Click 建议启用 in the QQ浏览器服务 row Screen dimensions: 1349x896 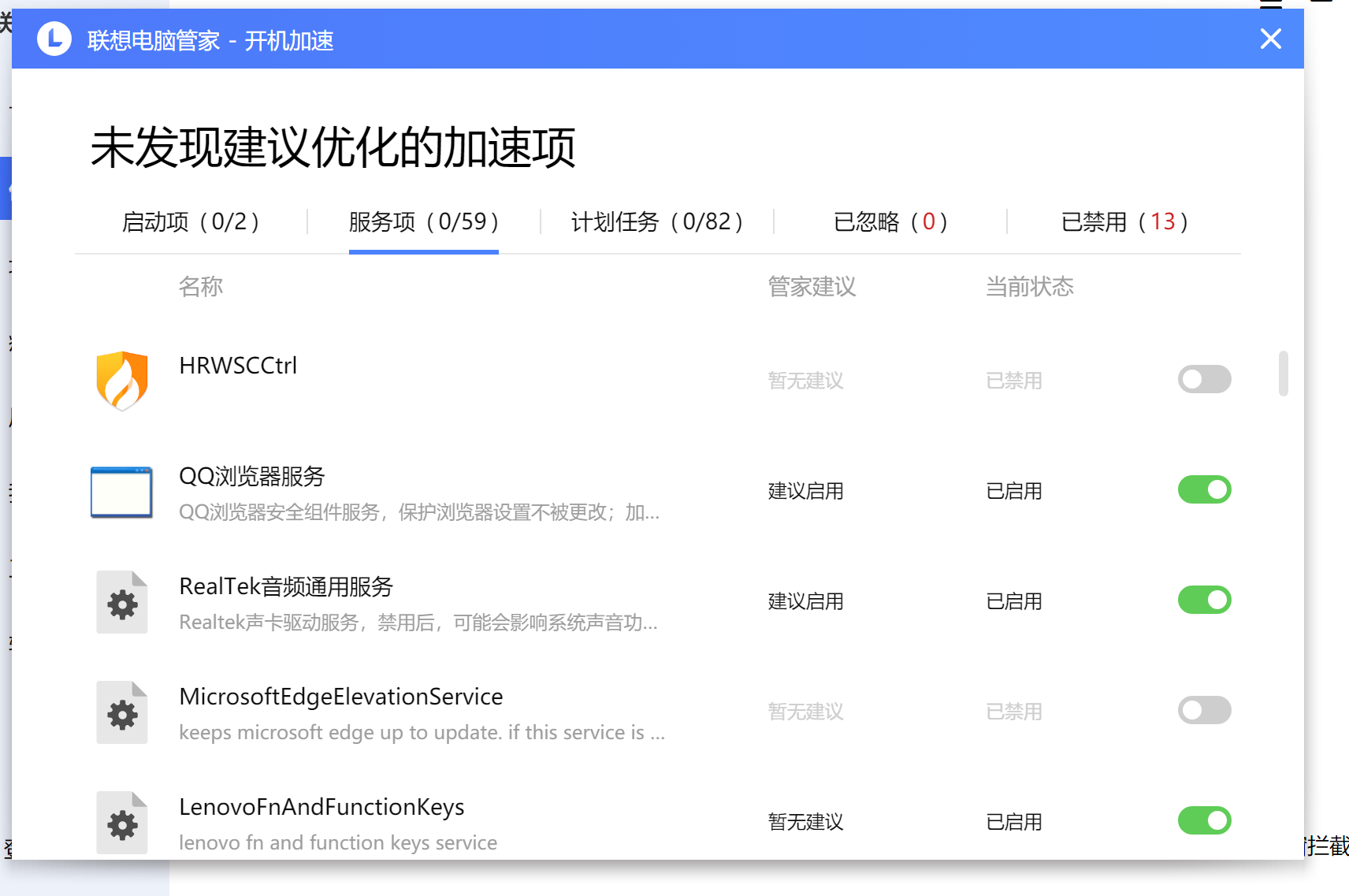coord(805,491)
